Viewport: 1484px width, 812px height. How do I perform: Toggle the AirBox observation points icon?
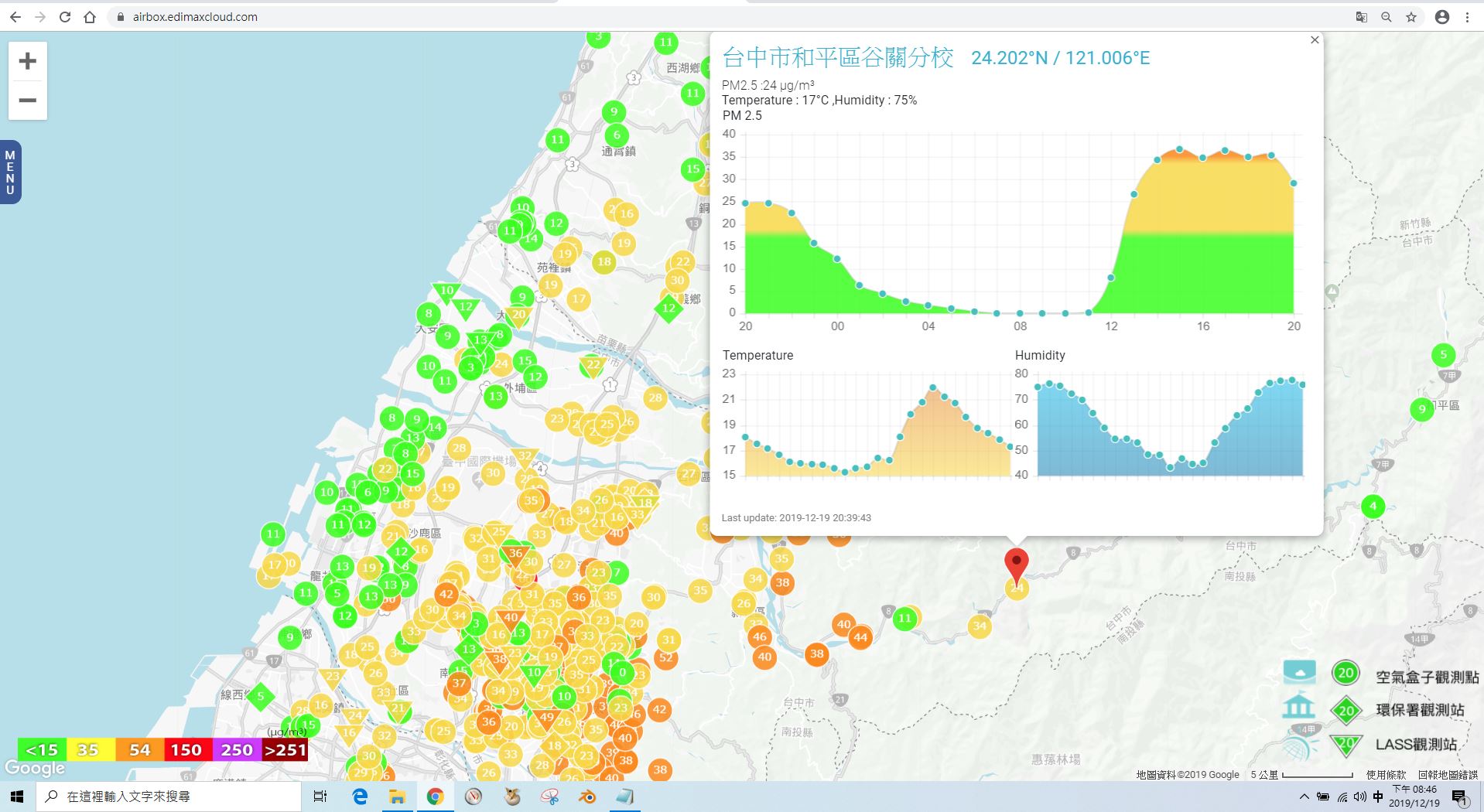1299,672
